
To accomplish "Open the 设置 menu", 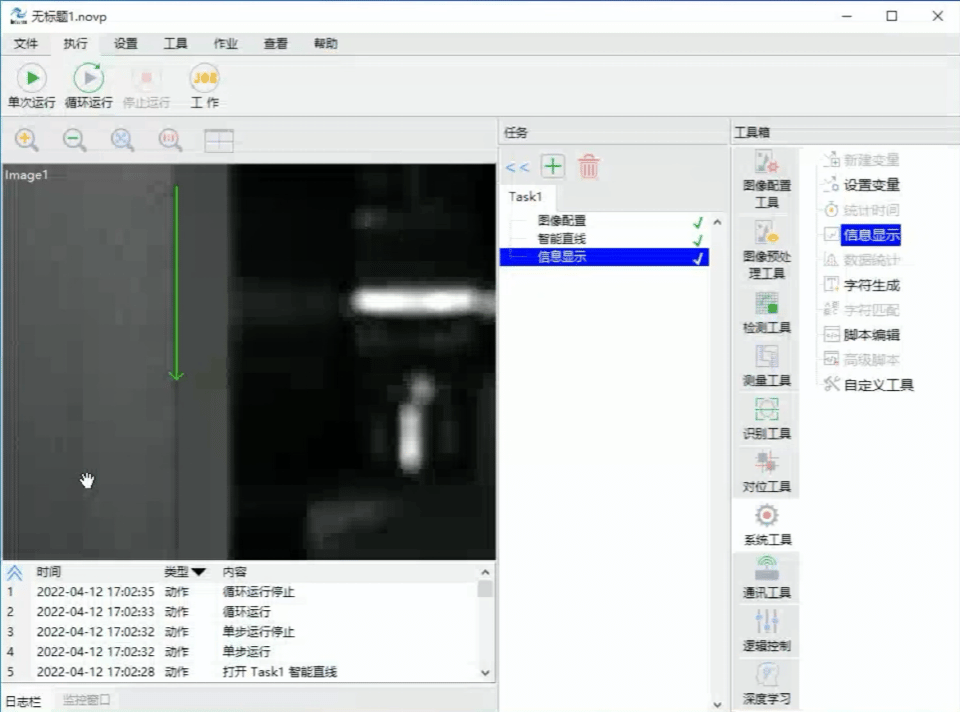I will click(x=126, y=44).
